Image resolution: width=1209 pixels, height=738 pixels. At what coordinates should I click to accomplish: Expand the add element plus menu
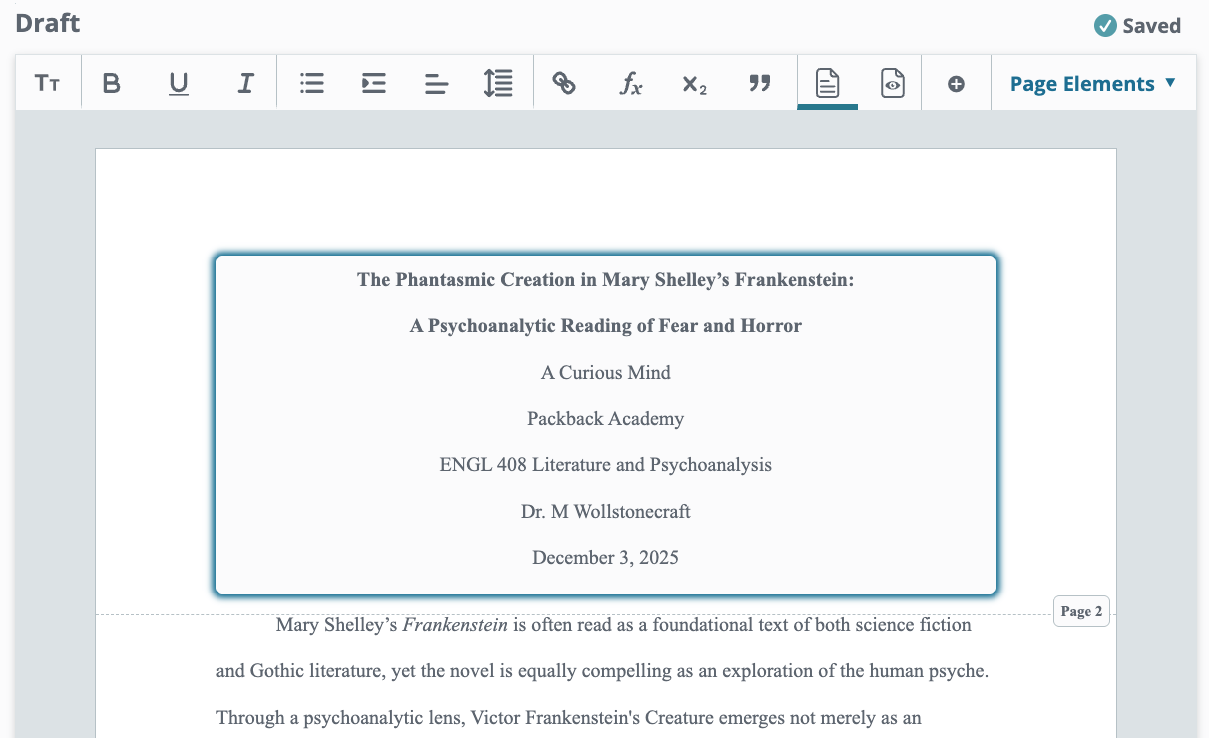pos(956,83)
